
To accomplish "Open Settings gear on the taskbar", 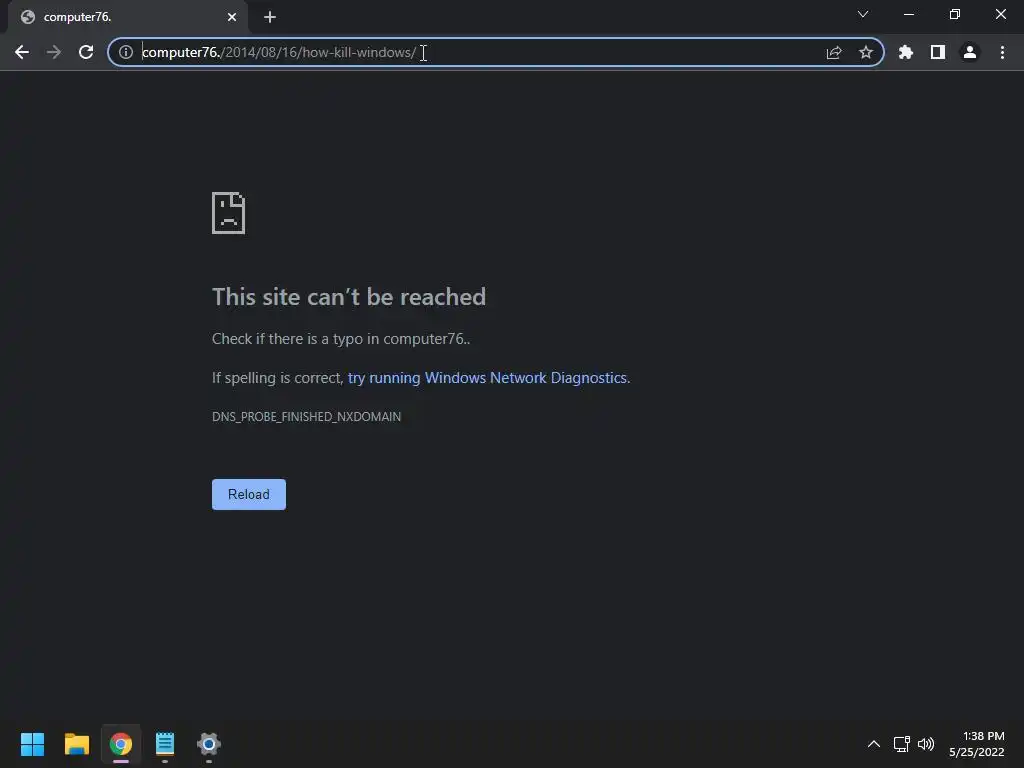I will coord(209,744).
